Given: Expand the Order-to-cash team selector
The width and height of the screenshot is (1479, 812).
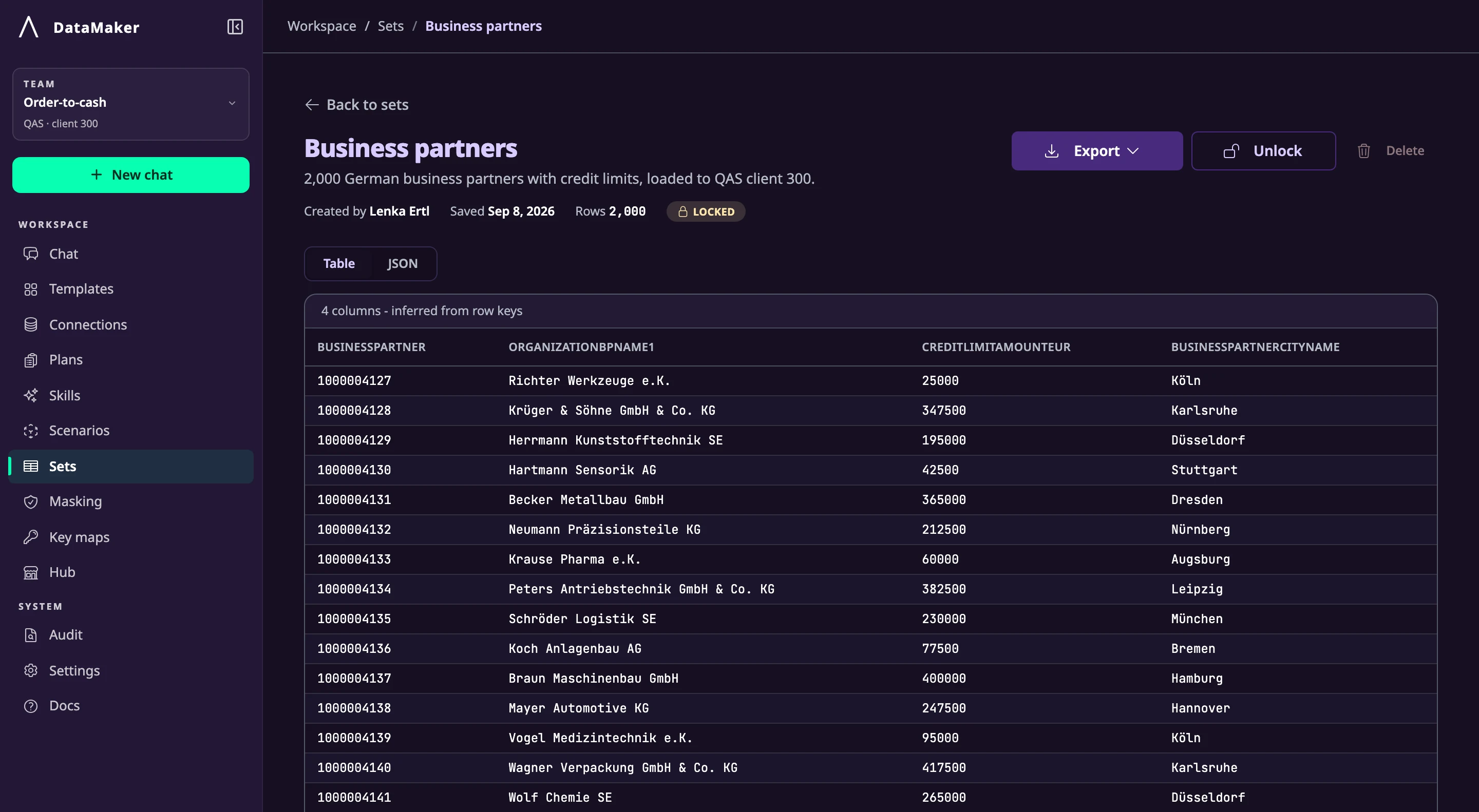Looking at the screenshot, I should pyautogui.click(x=131, y=104).
